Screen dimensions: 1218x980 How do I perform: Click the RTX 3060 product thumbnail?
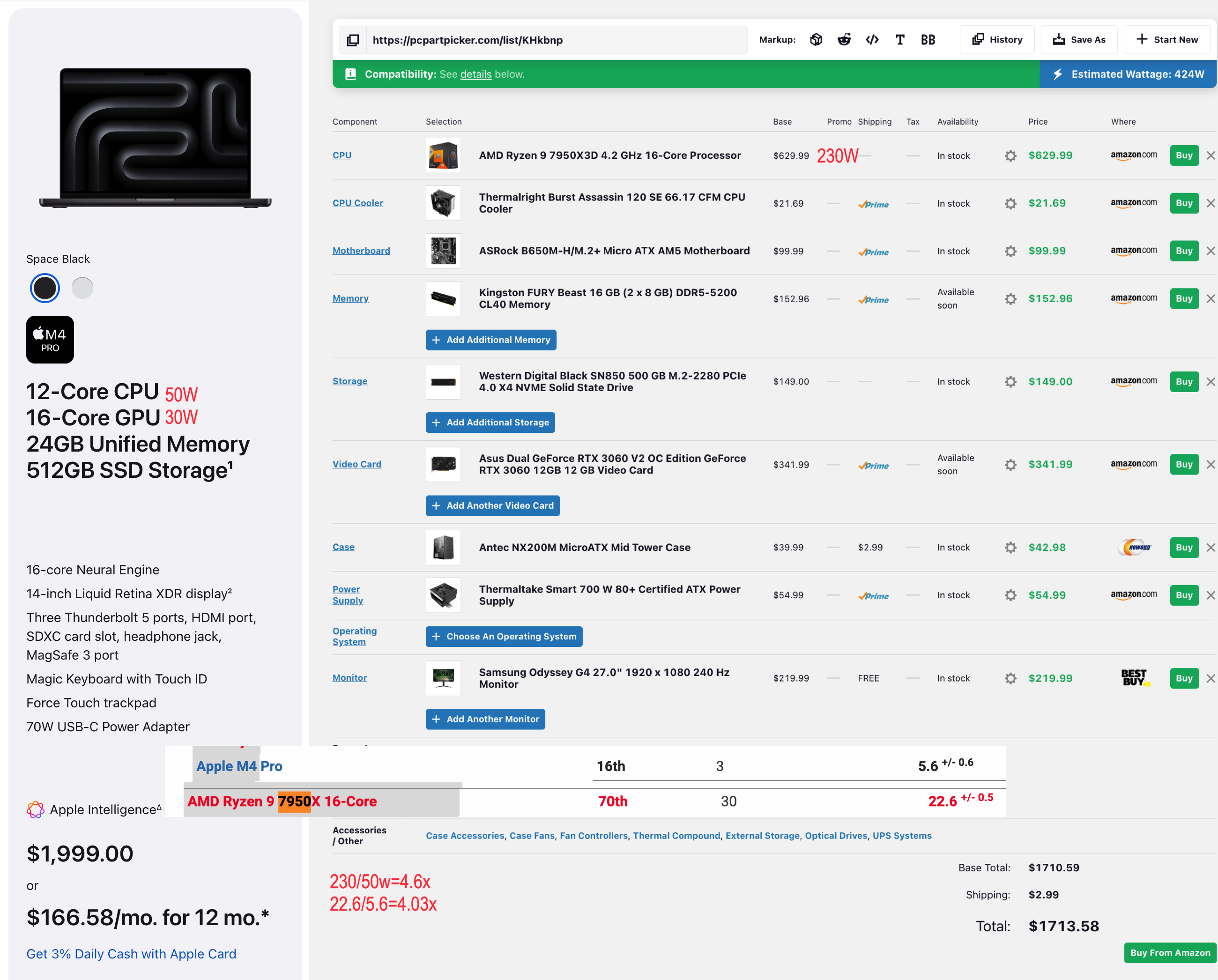(443, 464)
